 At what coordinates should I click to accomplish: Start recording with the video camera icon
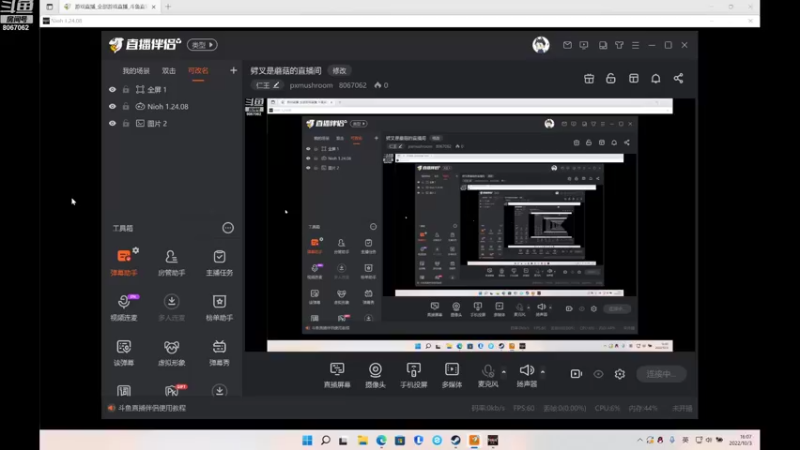576,374
